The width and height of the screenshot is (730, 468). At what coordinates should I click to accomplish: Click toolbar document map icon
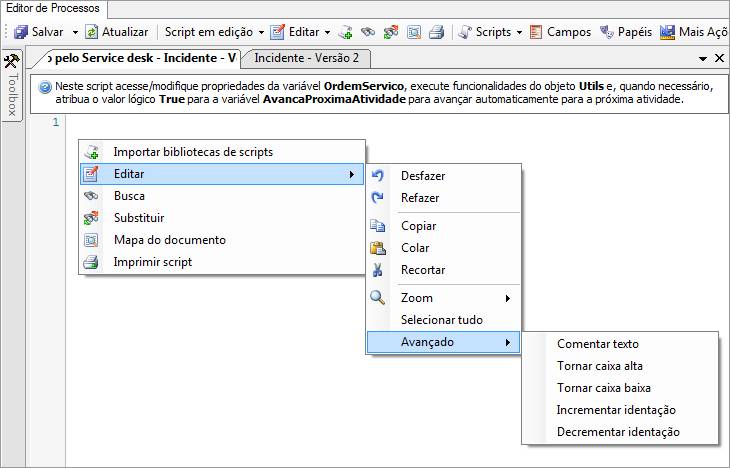click(x=414, y=32)
